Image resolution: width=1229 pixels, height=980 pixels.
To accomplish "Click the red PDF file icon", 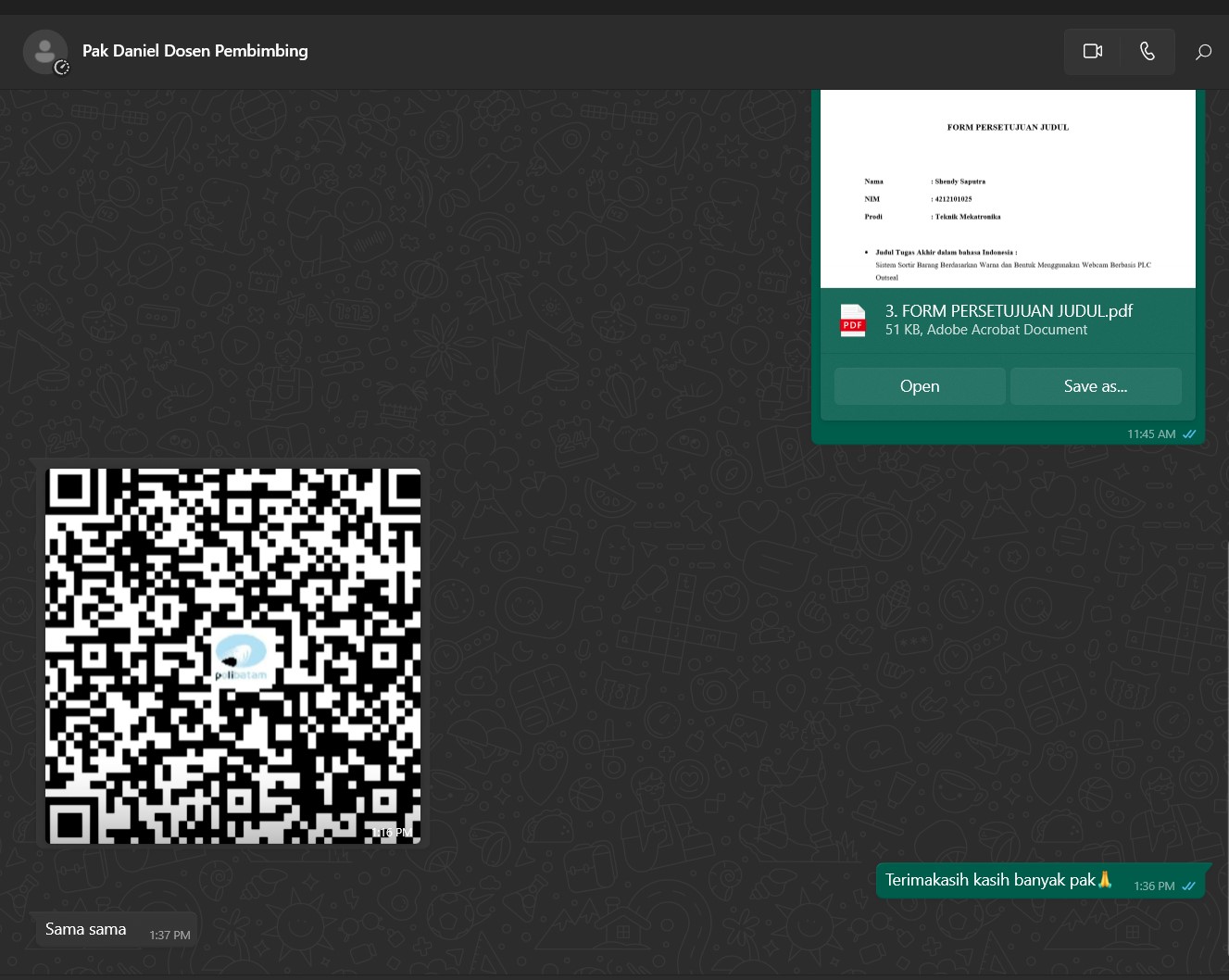I will click(853, 320).
